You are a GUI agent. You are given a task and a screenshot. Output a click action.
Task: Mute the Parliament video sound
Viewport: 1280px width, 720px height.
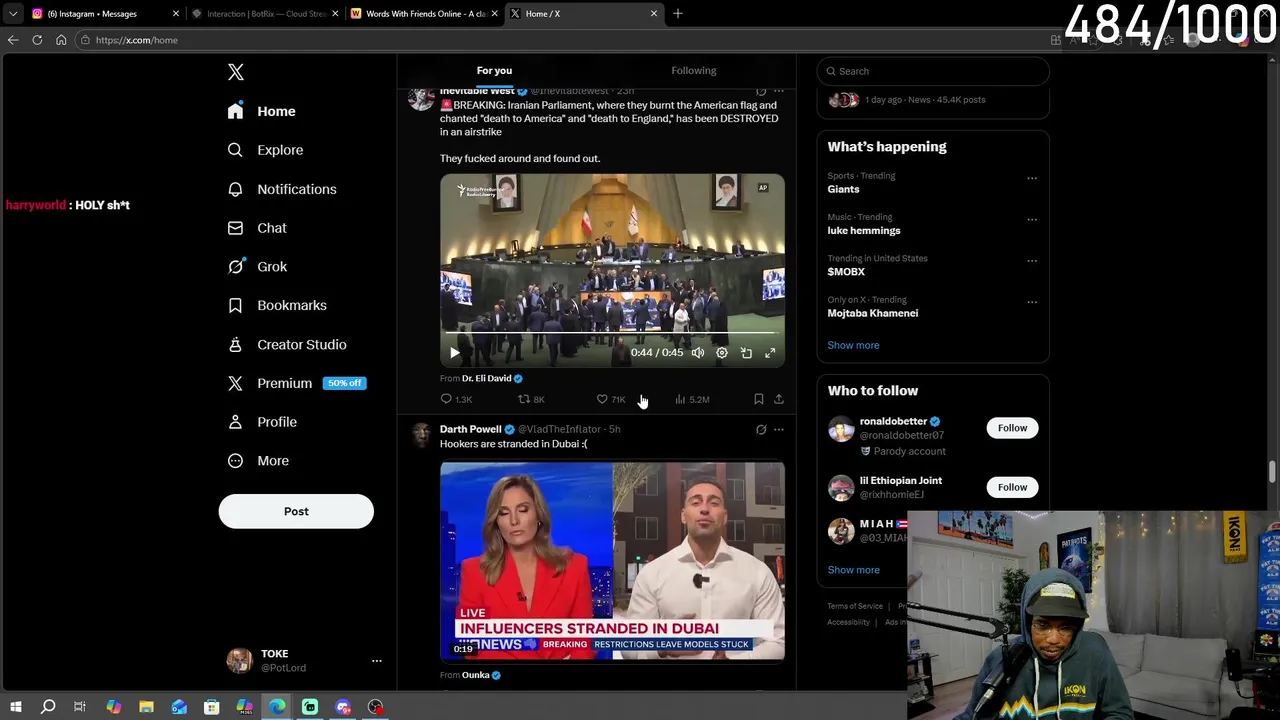pos(698,353)
